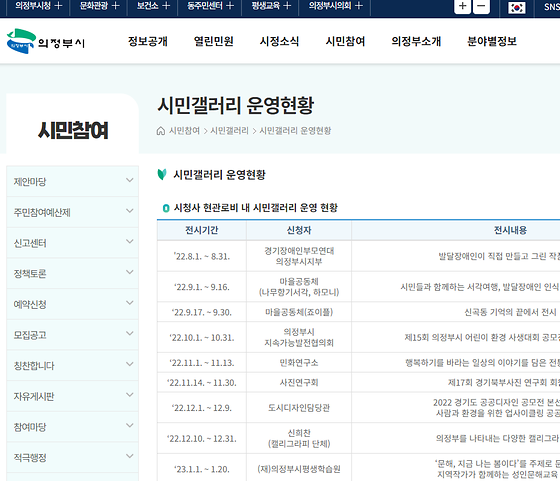Expand the 적극행정 sidebar item
The image size is (560, 481).
[x=72, y=457]
